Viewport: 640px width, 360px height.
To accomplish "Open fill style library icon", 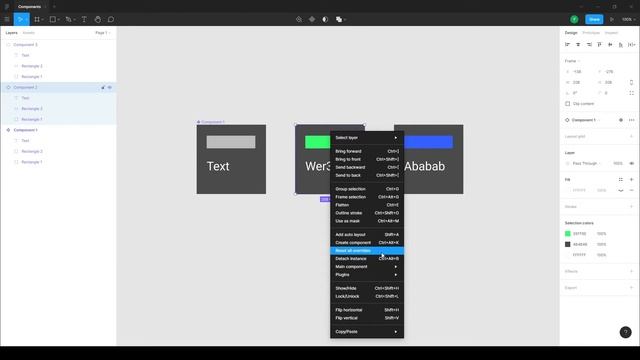I will [621, 180].
